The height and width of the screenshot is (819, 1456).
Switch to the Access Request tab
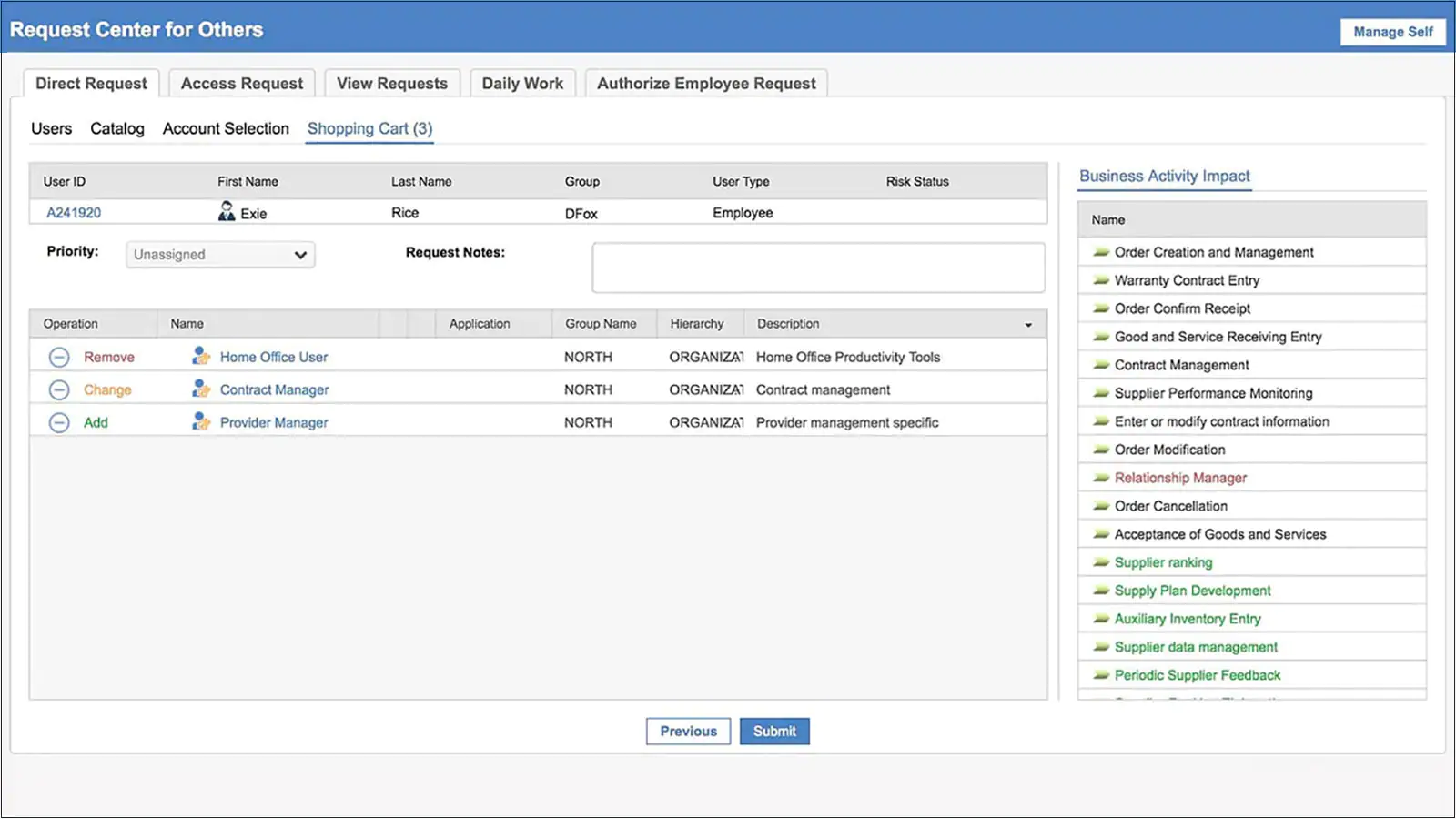[x=242, y=84]
